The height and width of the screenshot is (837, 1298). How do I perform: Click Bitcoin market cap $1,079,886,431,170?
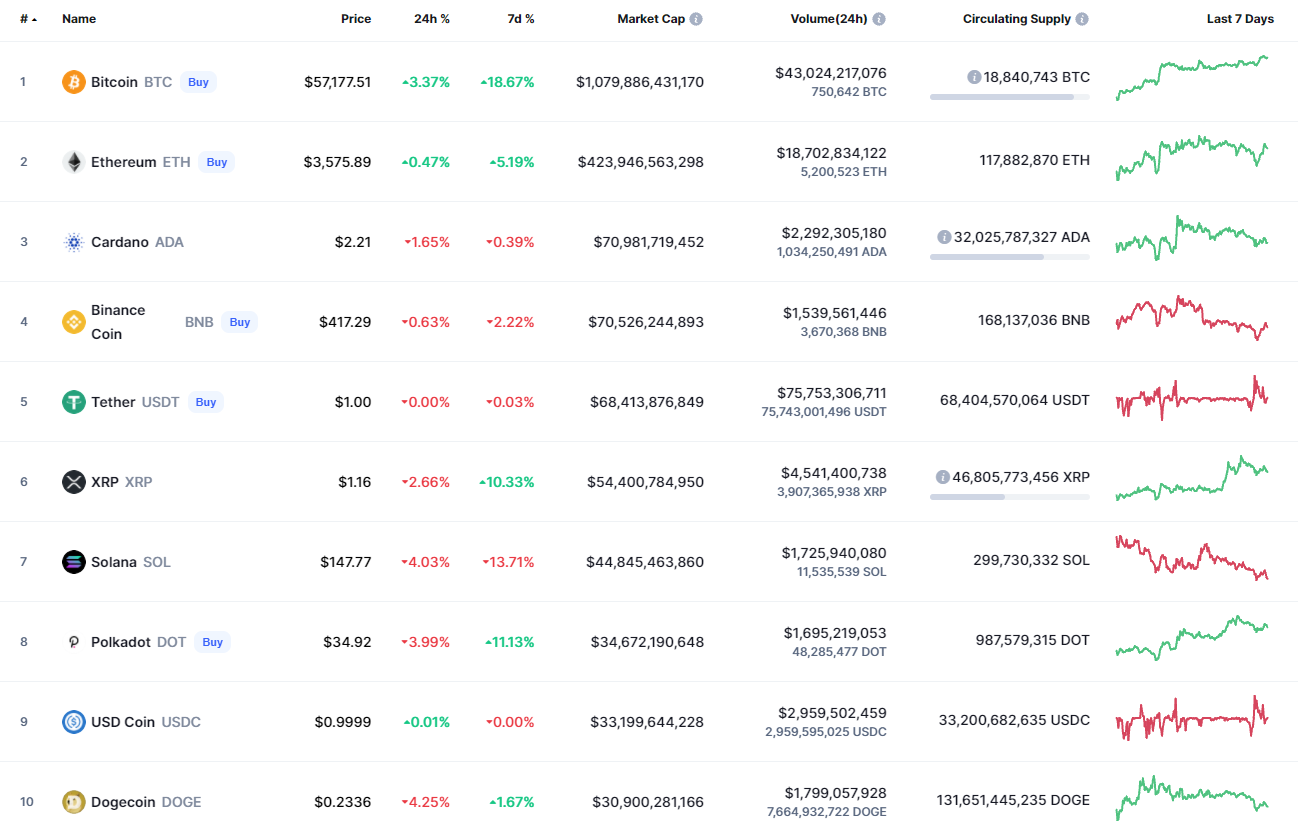[x=640, y=82]
